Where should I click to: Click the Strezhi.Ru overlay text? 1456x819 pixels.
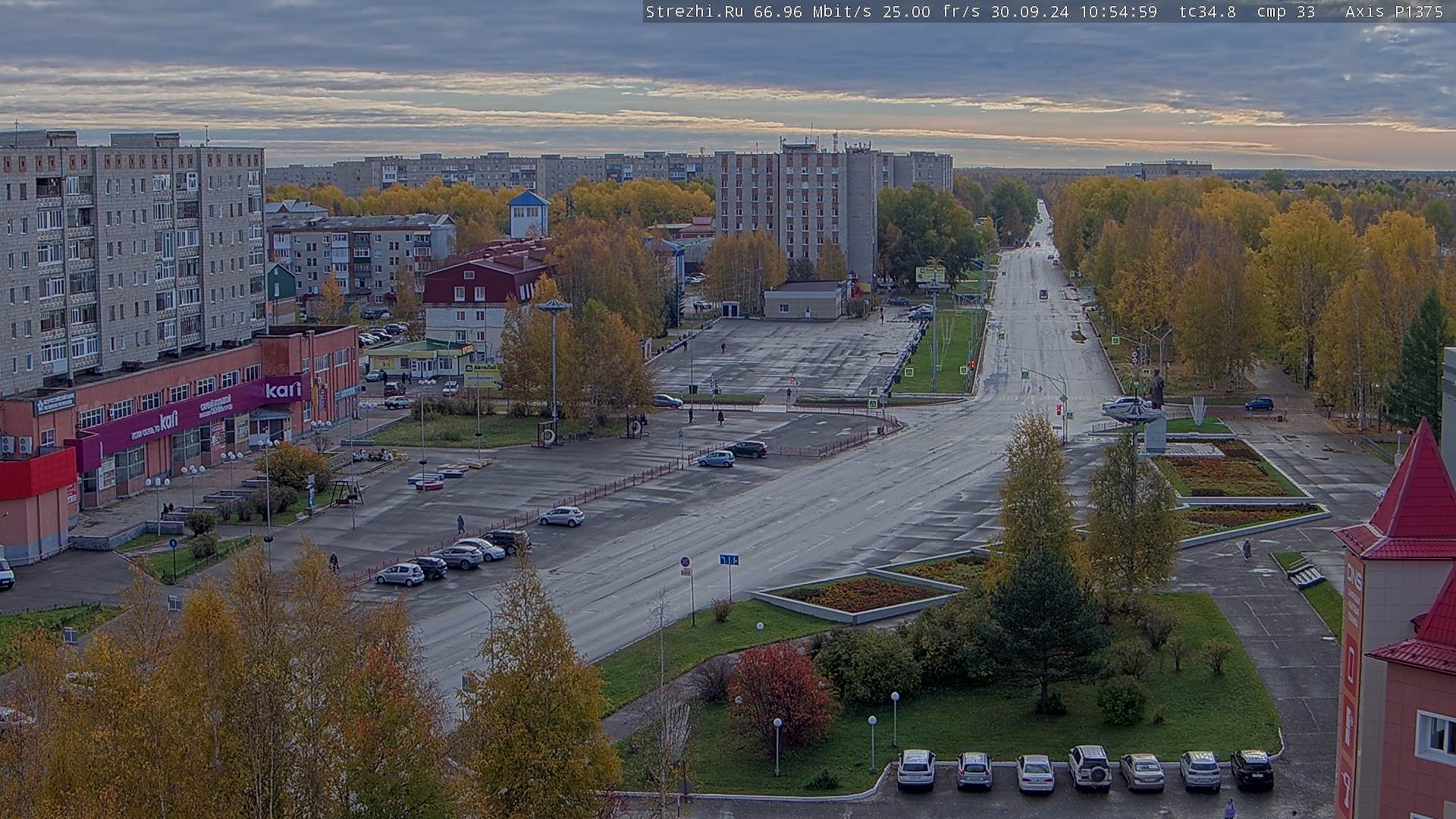click(694, 11)
